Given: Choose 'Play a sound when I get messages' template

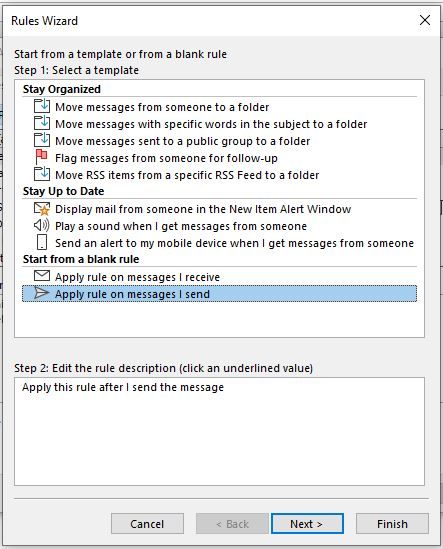Looking at the screenshot, I should point(181,226).
